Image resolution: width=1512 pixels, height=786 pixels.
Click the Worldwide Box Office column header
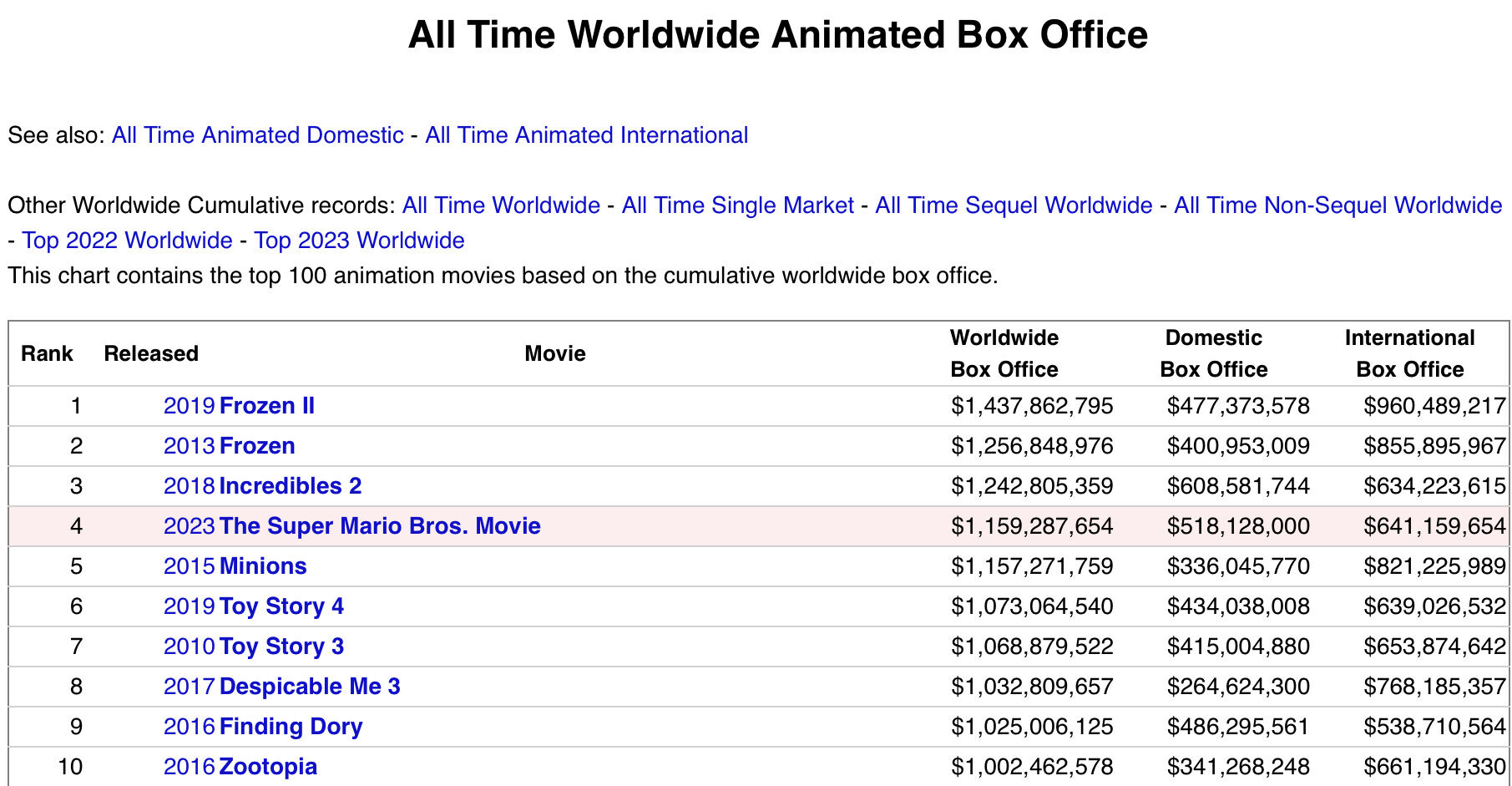pos(1004,353)
